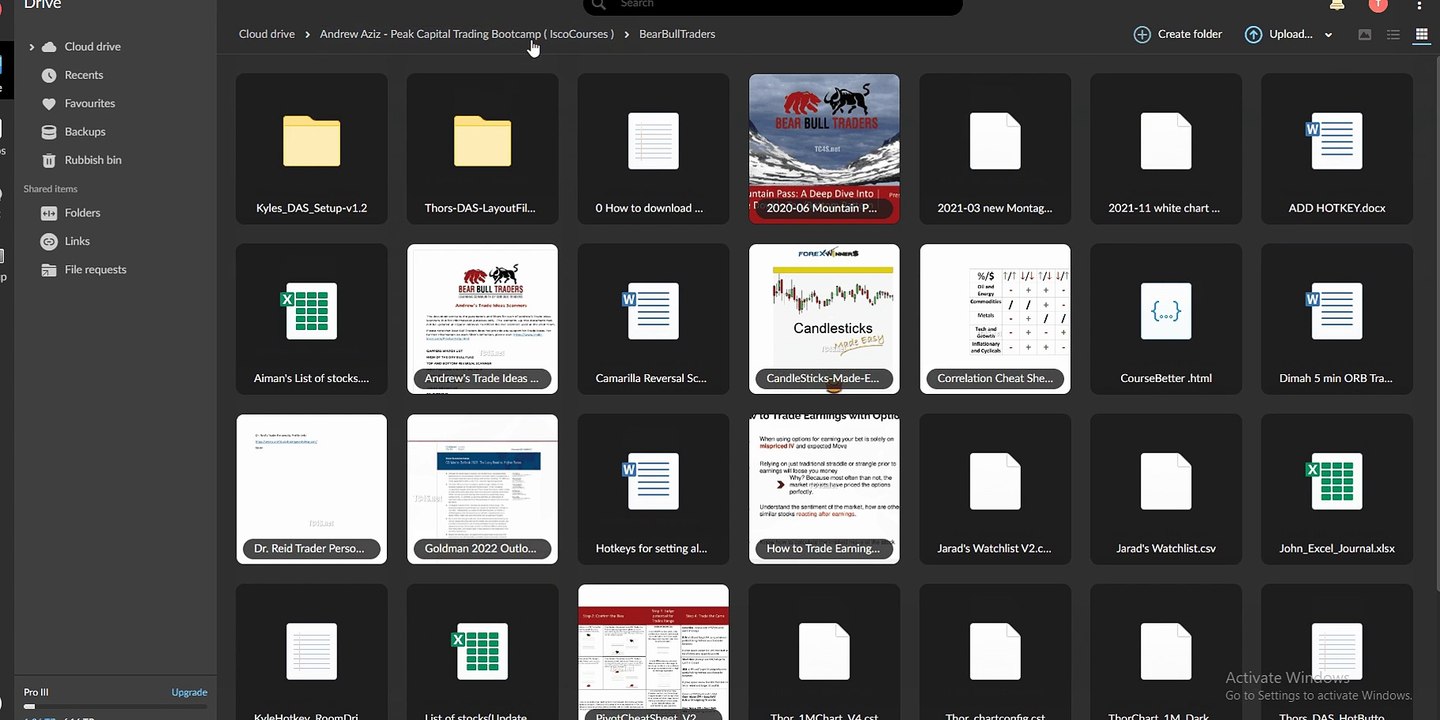
Task: Switch to list view layout
Action: point(1393,34)
